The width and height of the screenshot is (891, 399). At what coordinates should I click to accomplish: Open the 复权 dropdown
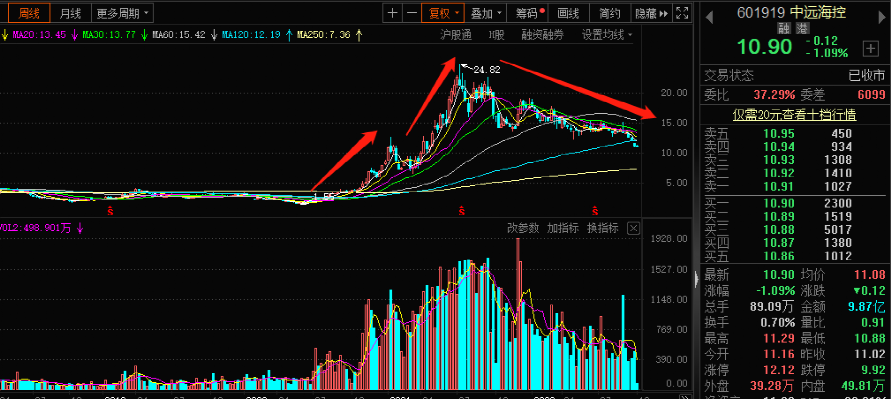(x=443, y=13)
